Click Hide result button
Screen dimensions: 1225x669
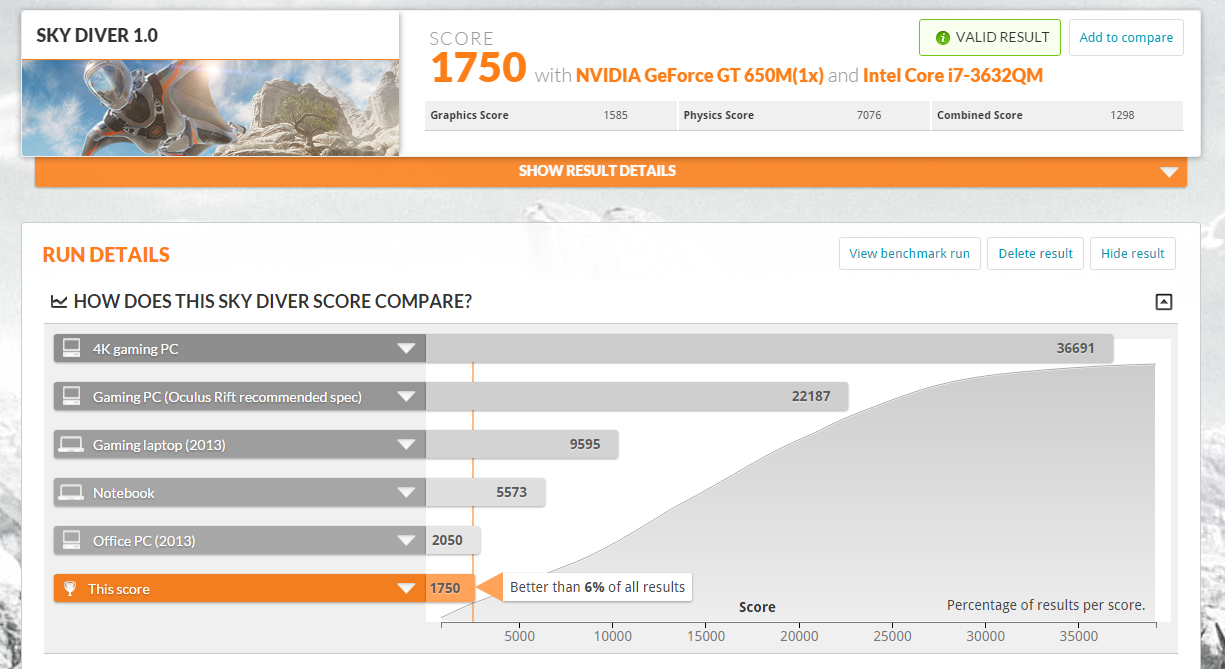1132,253
